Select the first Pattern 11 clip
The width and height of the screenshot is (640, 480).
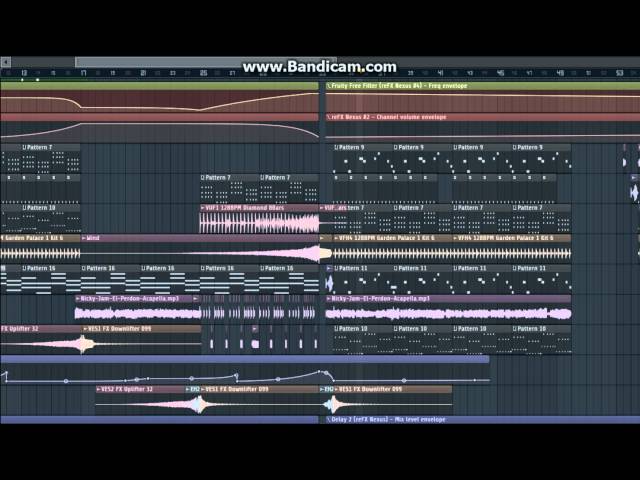point(362,280)
